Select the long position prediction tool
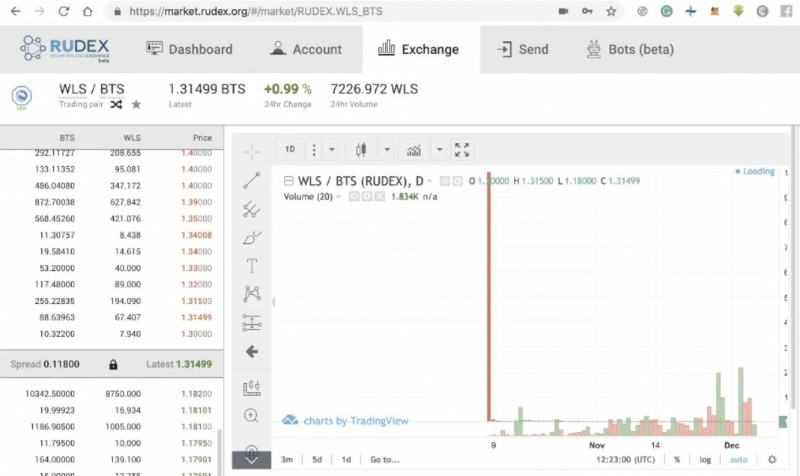 pos(252,323)
